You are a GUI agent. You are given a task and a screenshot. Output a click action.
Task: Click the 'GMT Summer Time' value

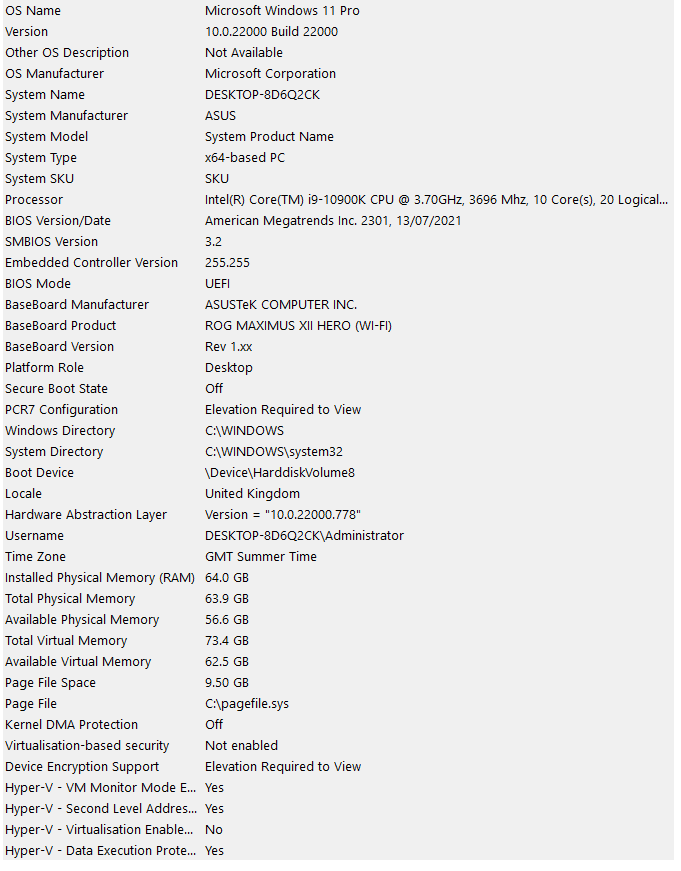pos(261,557)
